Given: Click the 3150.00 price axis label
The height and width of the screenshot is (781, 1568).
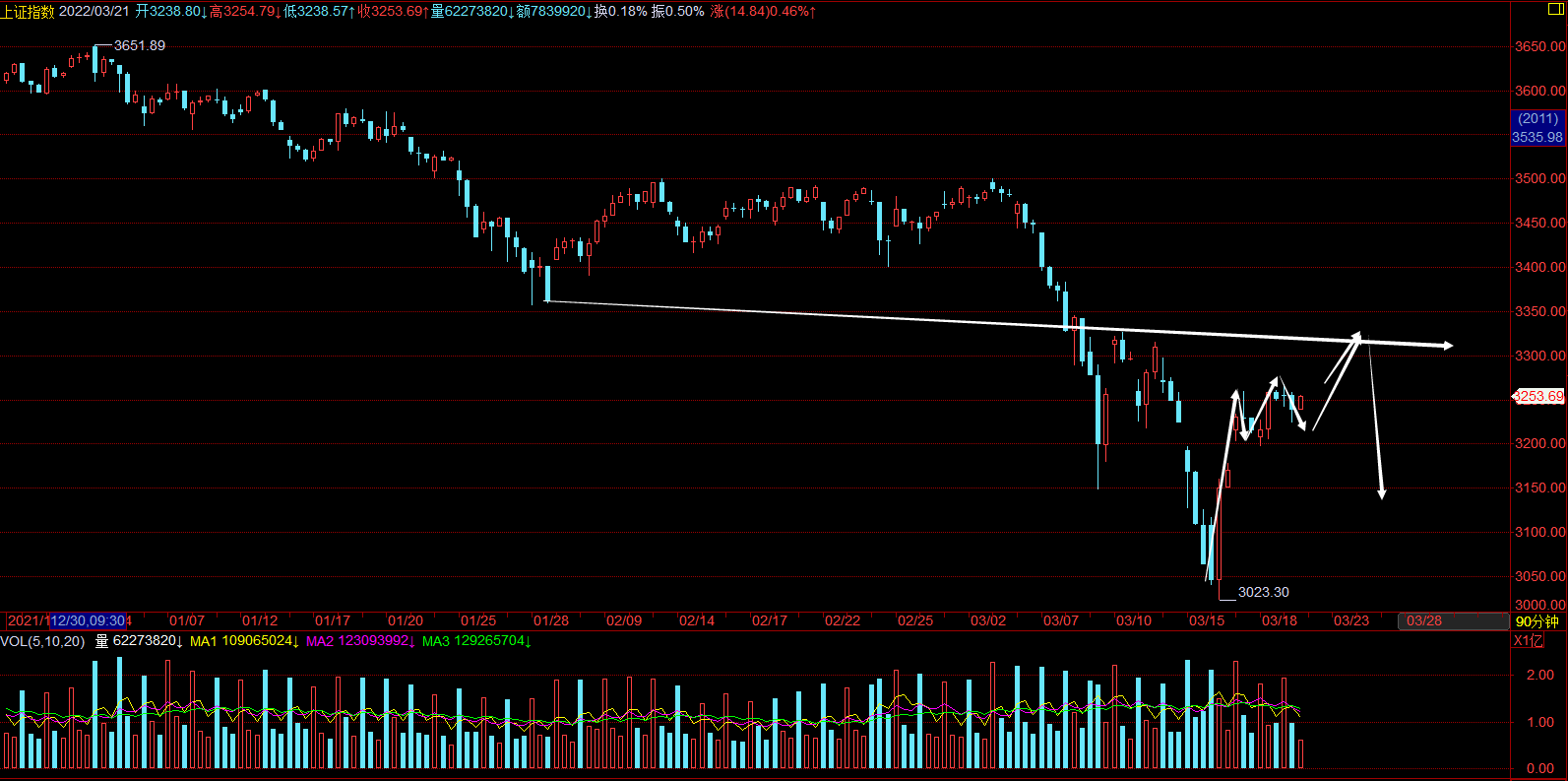Looking at the screenshot, I should tap(1539, 488).
